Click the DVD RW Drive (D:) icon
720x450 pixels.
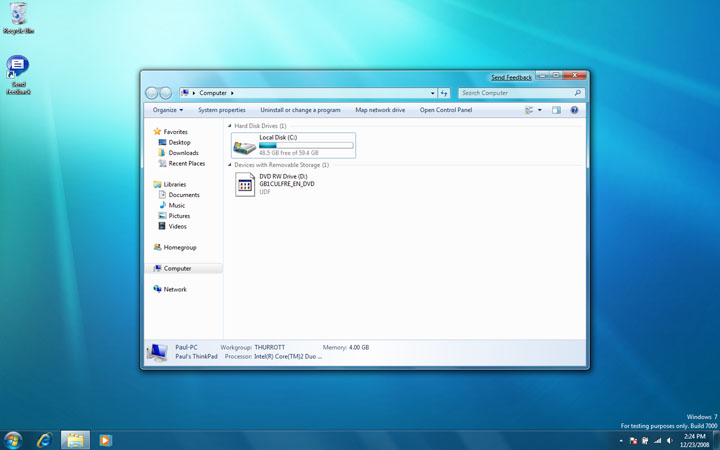click(245, 185)
